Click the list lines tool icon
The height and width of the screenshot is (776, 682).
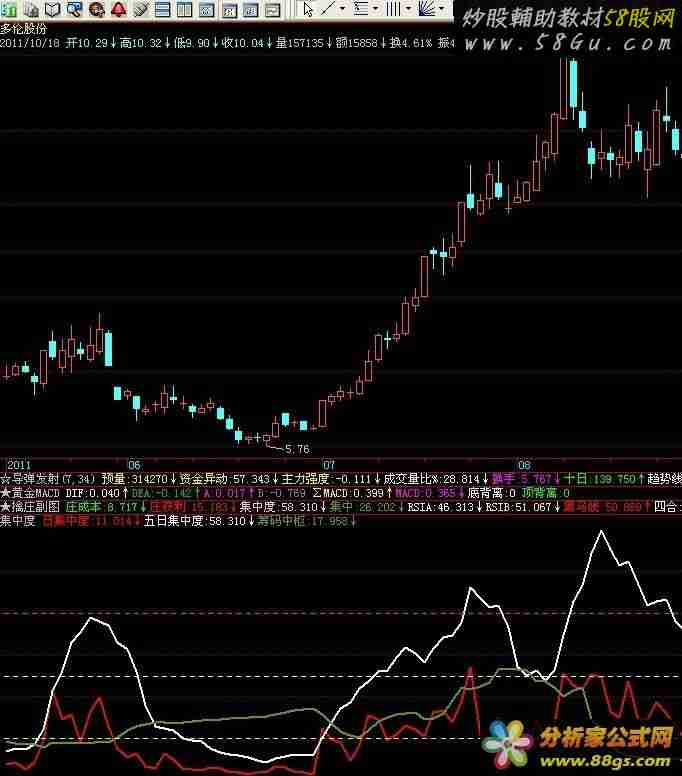361,8
